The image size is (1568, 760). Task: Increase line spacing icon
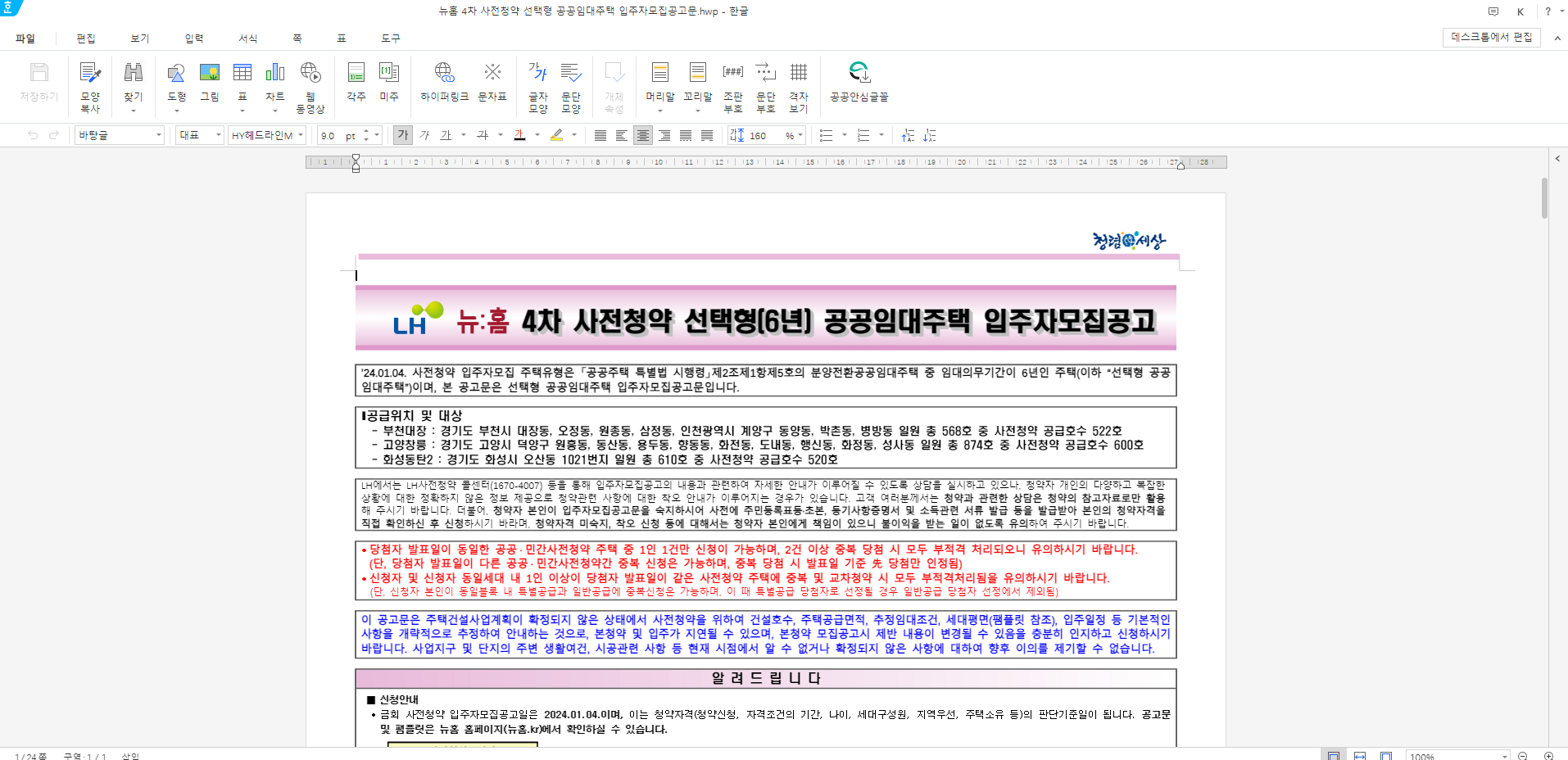click(x=929, y=135)
